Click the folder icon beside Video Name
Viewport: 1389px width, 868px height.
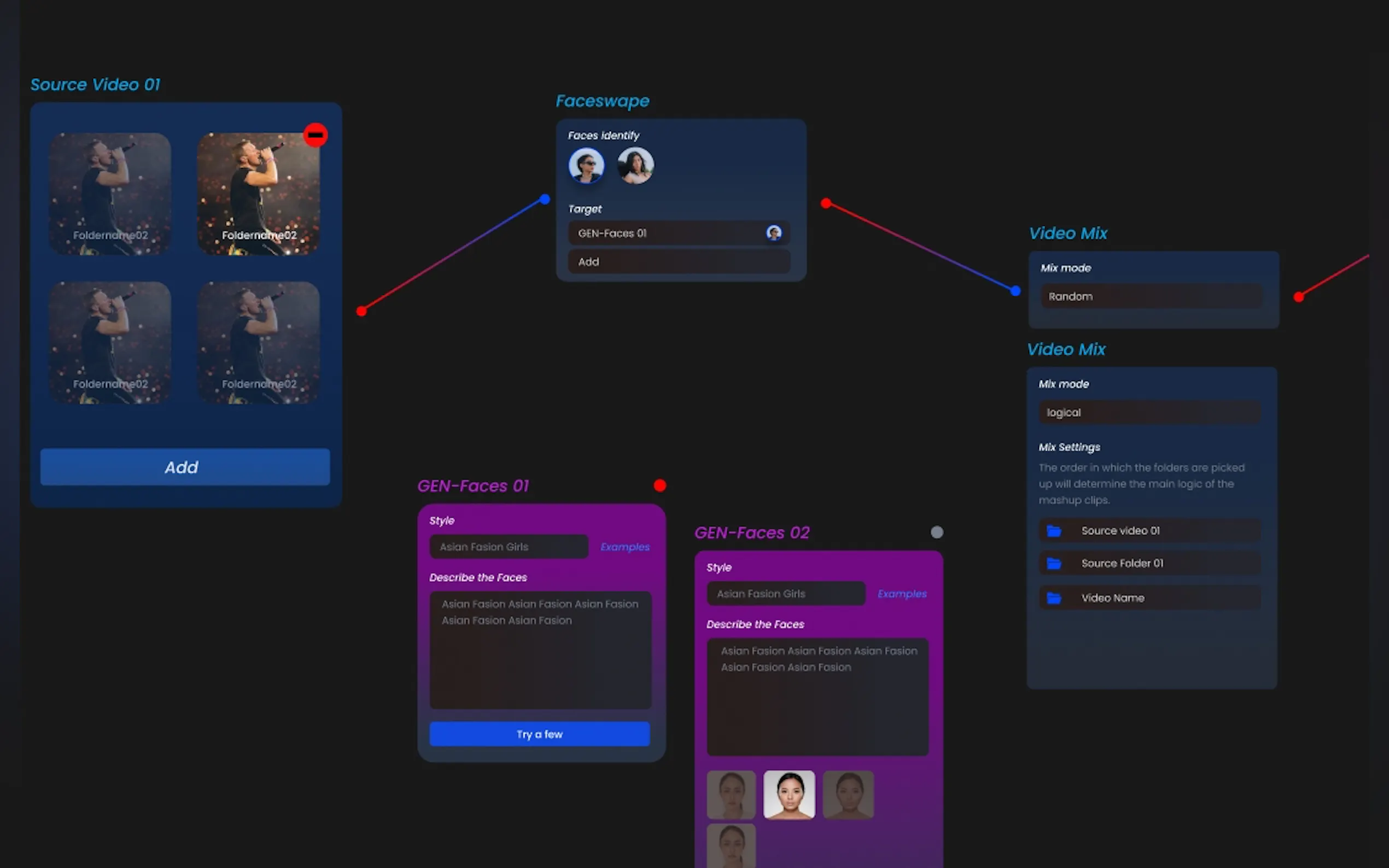(1054, 598)
